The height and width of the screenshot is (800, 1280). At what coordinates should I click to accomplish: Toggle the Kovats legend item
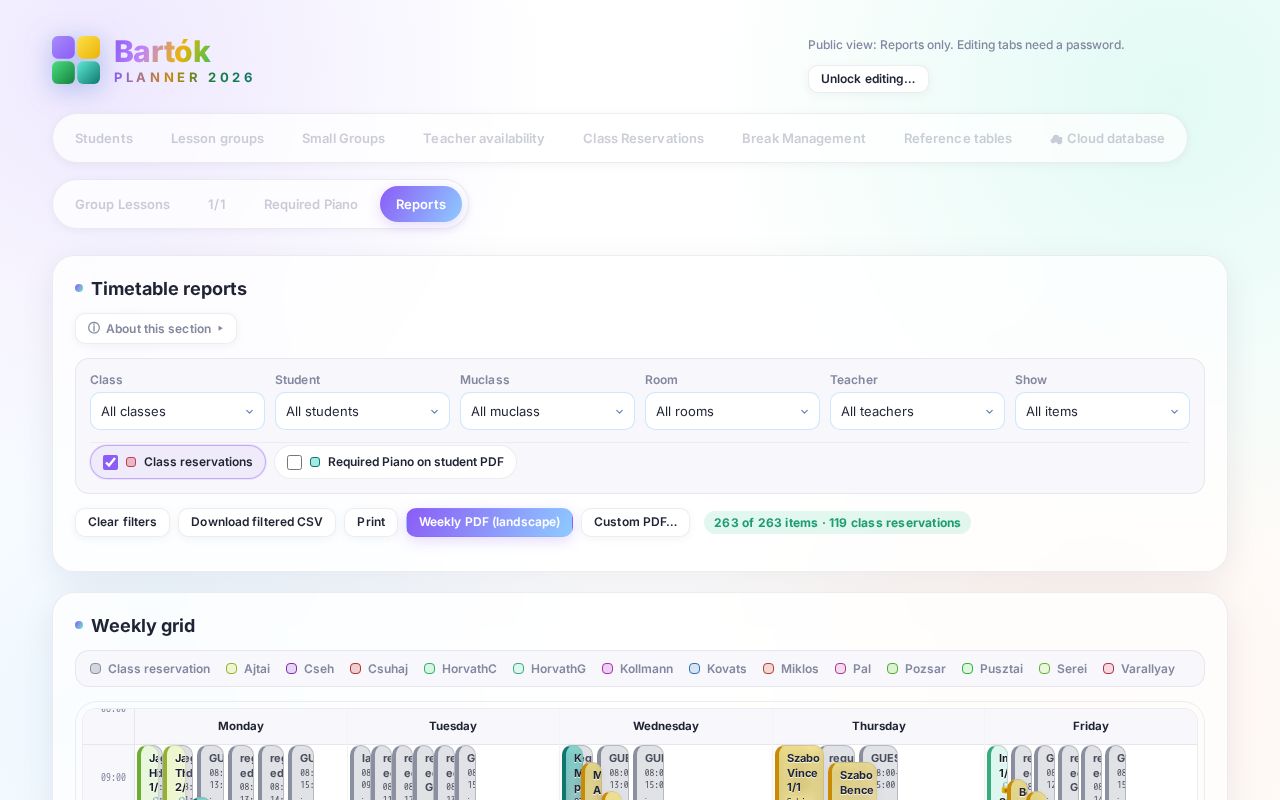click(x=717, y=669)
